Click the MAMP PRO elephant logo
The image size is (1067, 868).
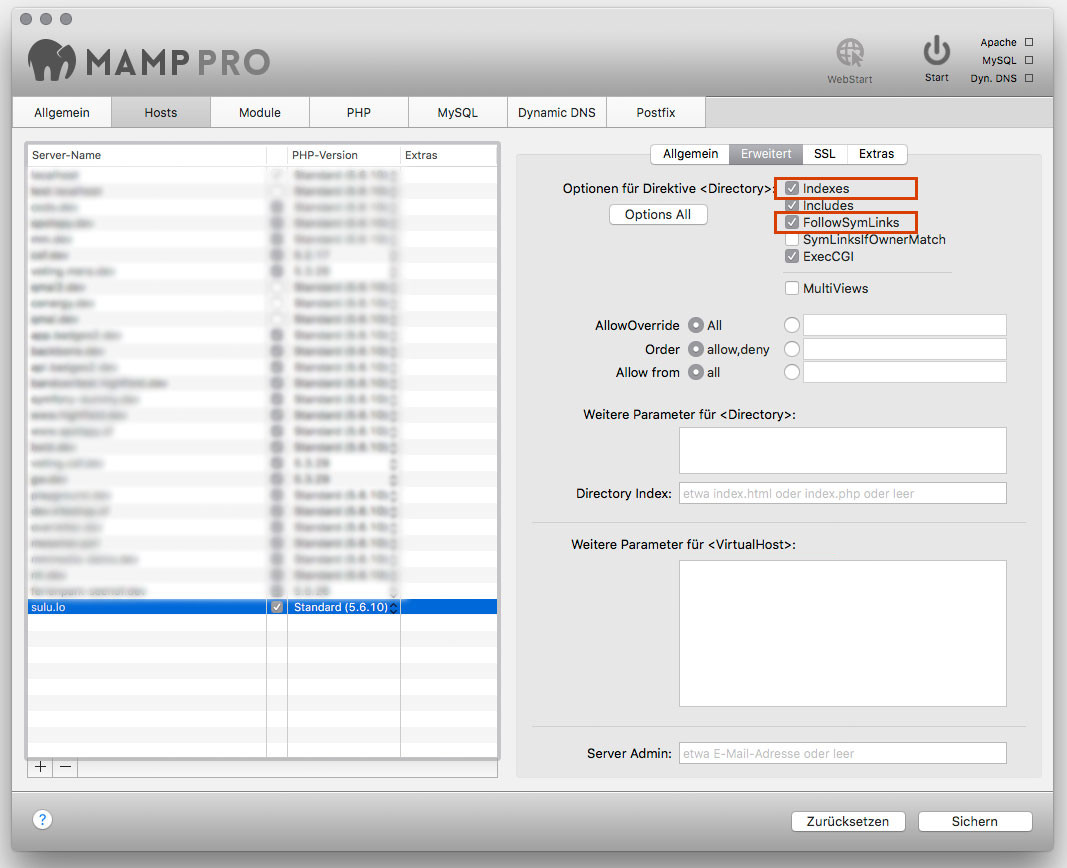52,61
